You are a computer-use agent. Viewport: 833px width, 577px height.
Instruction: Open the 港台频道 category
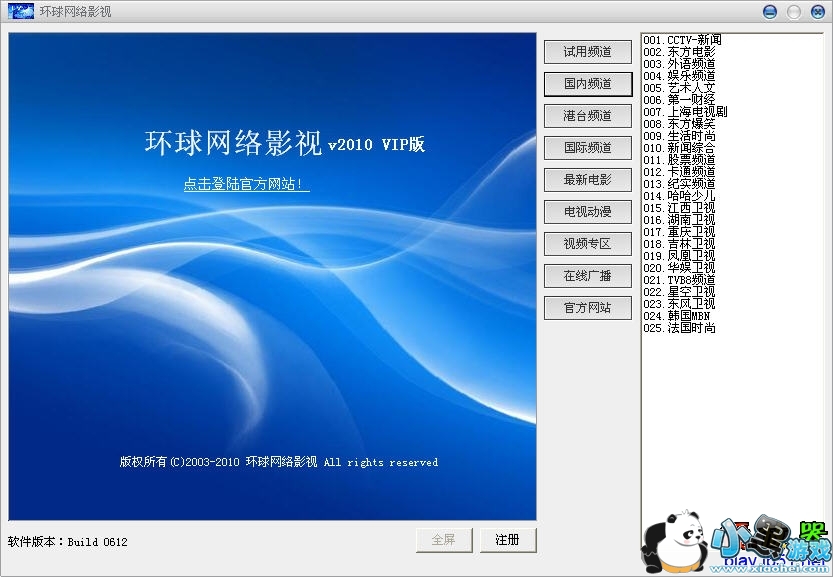pyautogui.click(x=588, y=115)
